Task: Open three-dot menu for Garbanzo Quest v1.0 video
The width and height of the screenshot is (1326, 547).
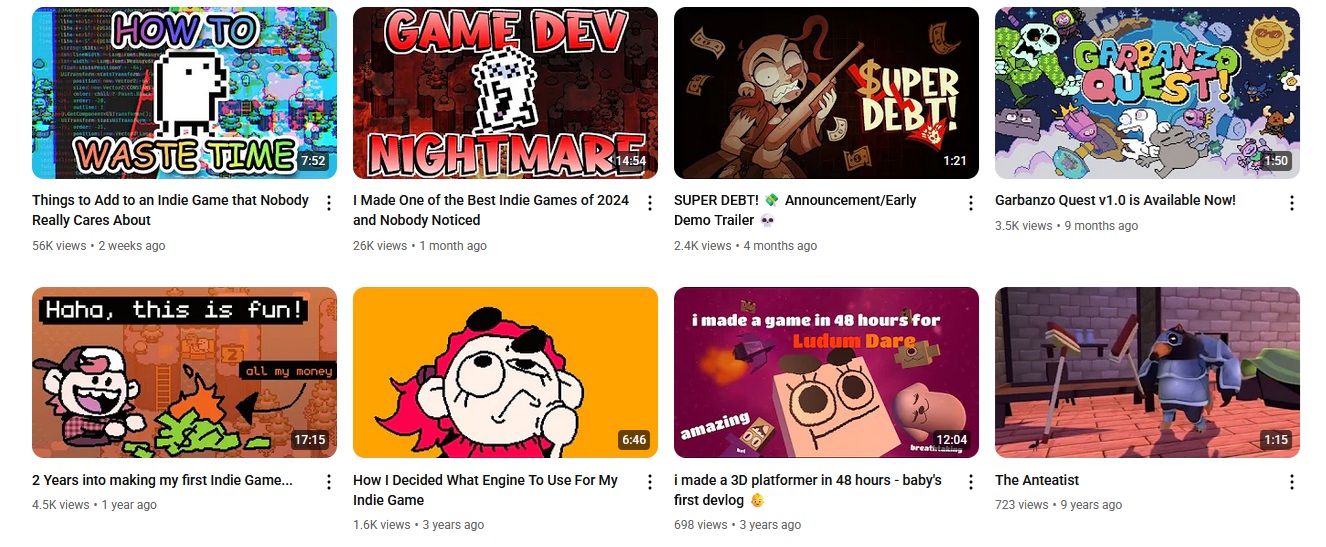Action: pyautogui.click(x=1291, y=203)
